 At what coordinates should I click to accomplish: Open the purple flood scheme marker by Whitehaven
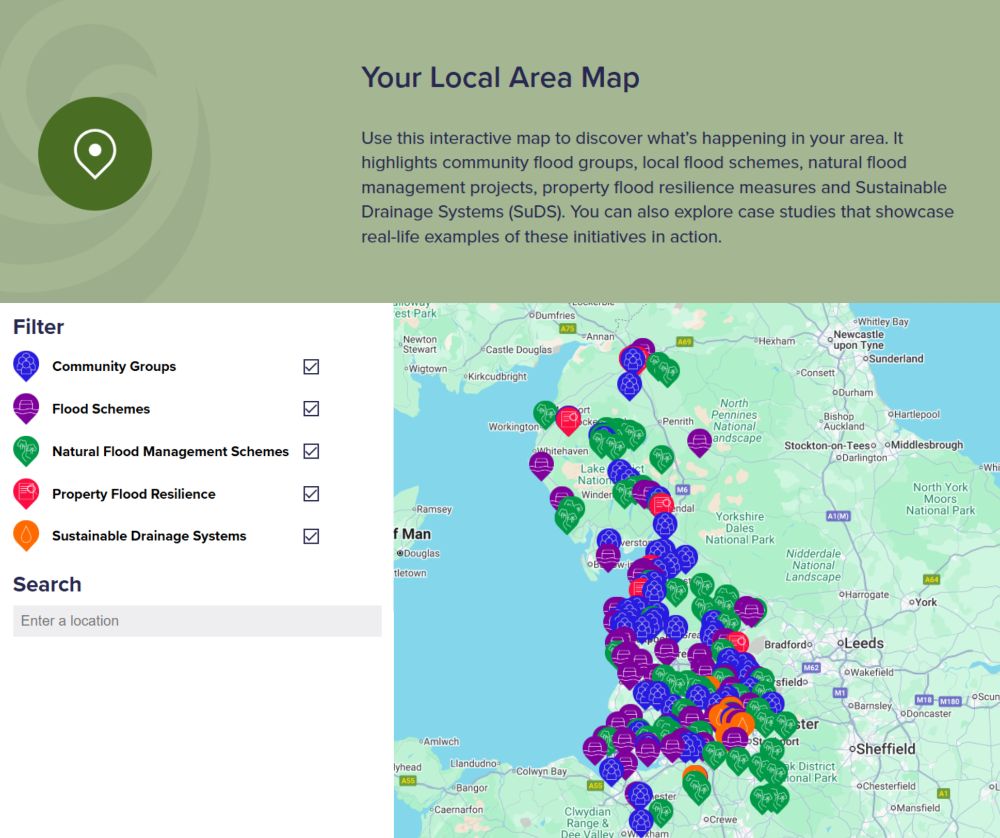(541, 464)
